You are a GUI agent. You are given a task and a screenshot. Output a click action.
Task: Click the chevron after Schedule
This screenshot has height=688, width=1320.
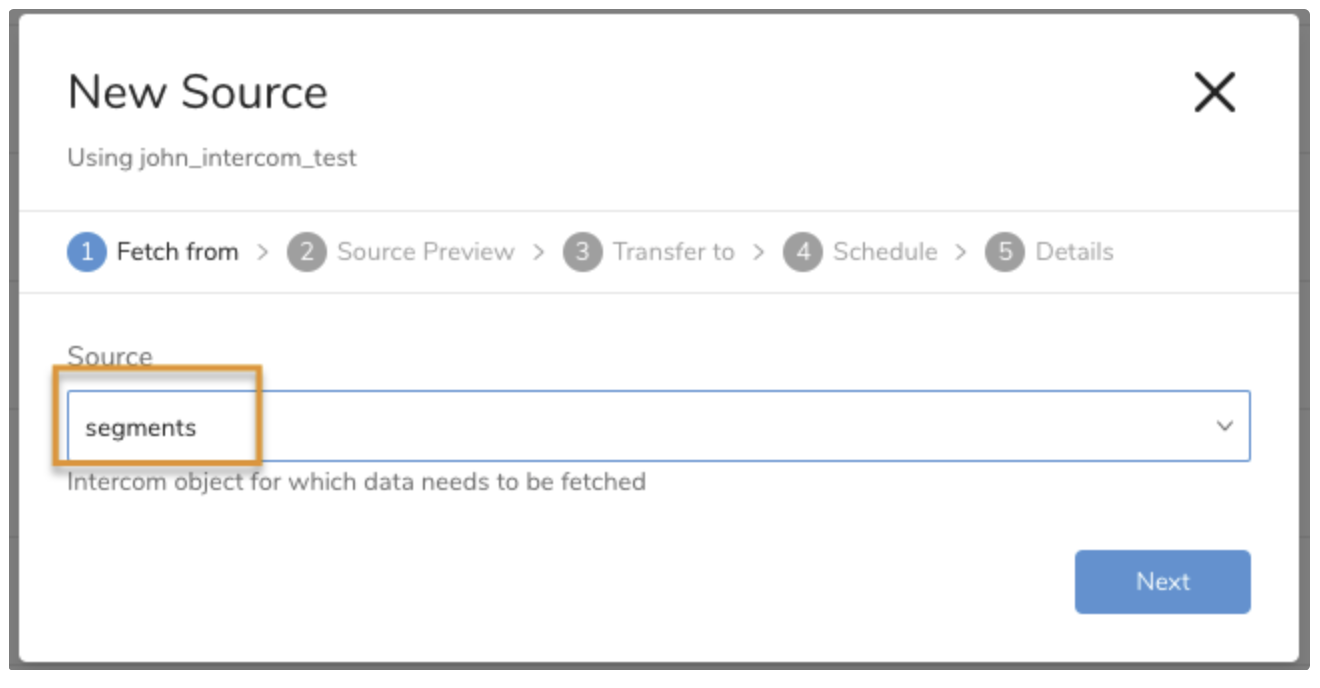[x=961, y=252]
